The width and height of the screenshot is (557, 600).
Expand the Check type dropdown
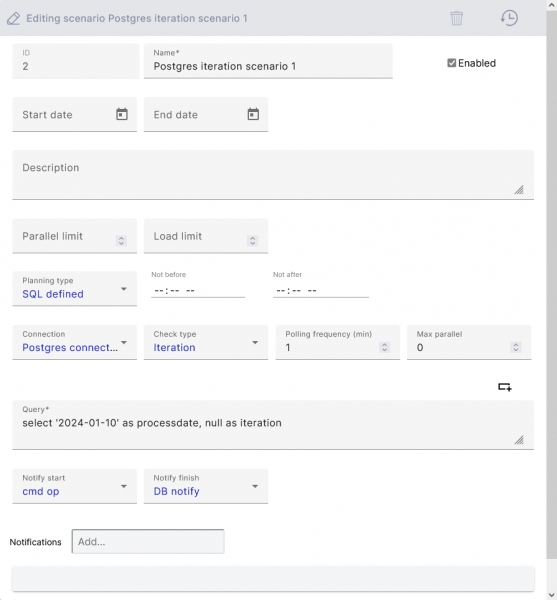pyautogui.click(x=206, y=342)
